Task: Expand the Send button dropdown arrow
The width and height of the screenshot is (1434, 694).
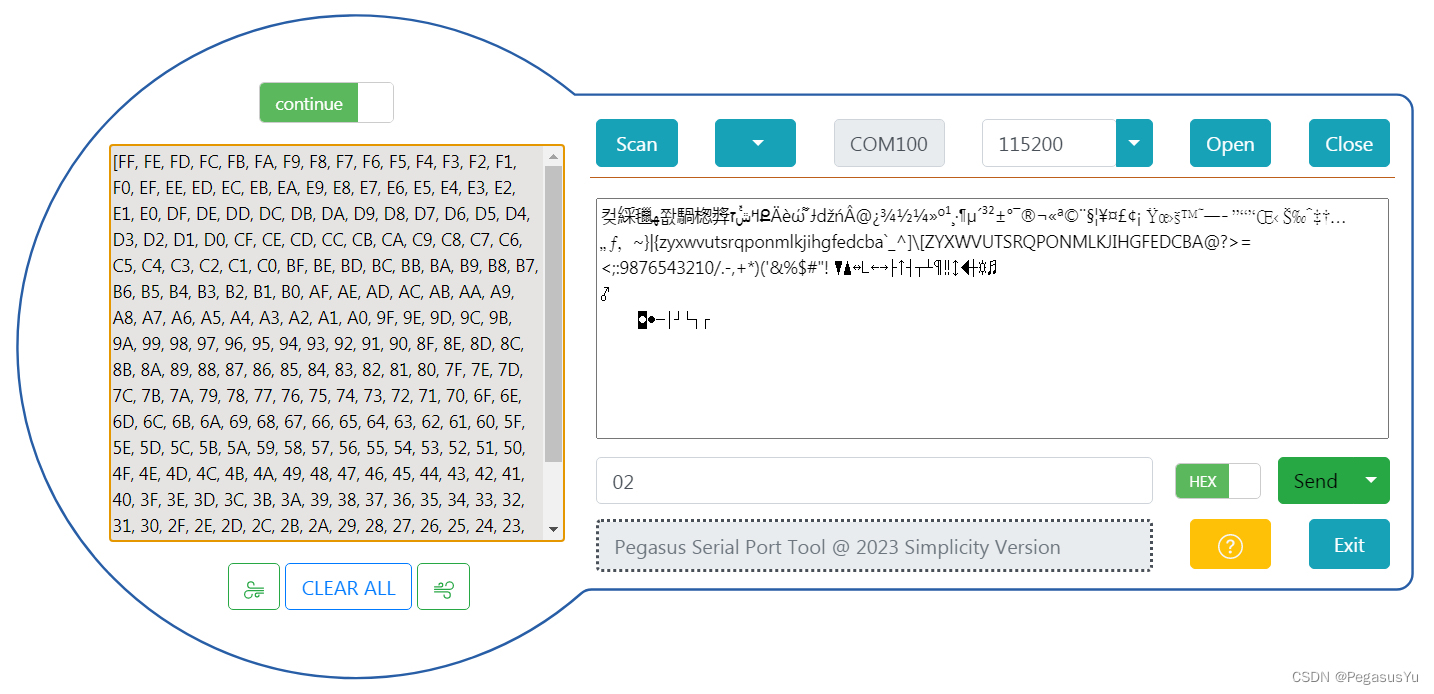Action: (x=1373, y=480)
